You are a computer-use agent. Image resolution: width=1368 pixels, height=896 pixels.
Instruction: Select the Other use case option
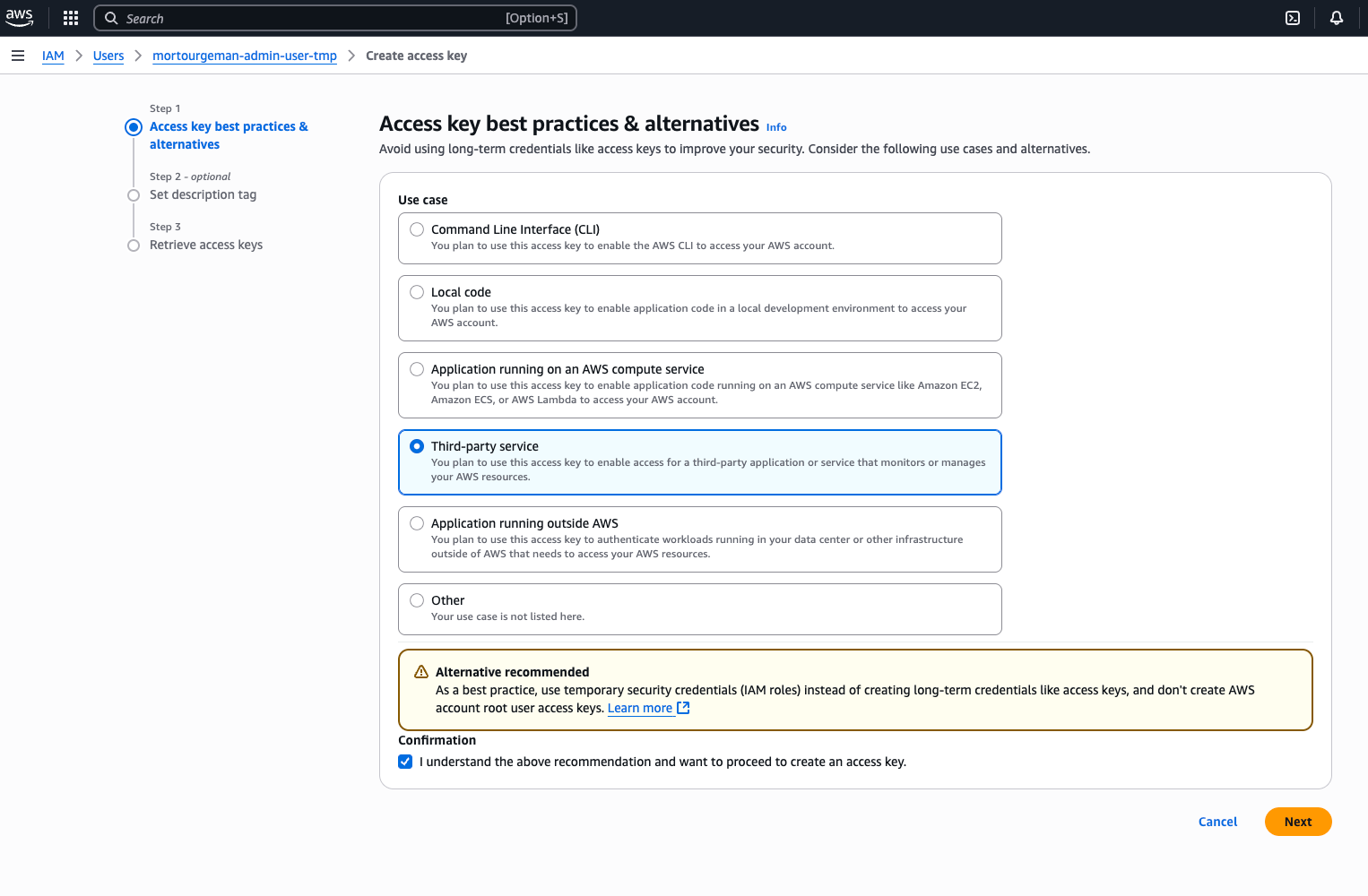click(x=417, y=600)
